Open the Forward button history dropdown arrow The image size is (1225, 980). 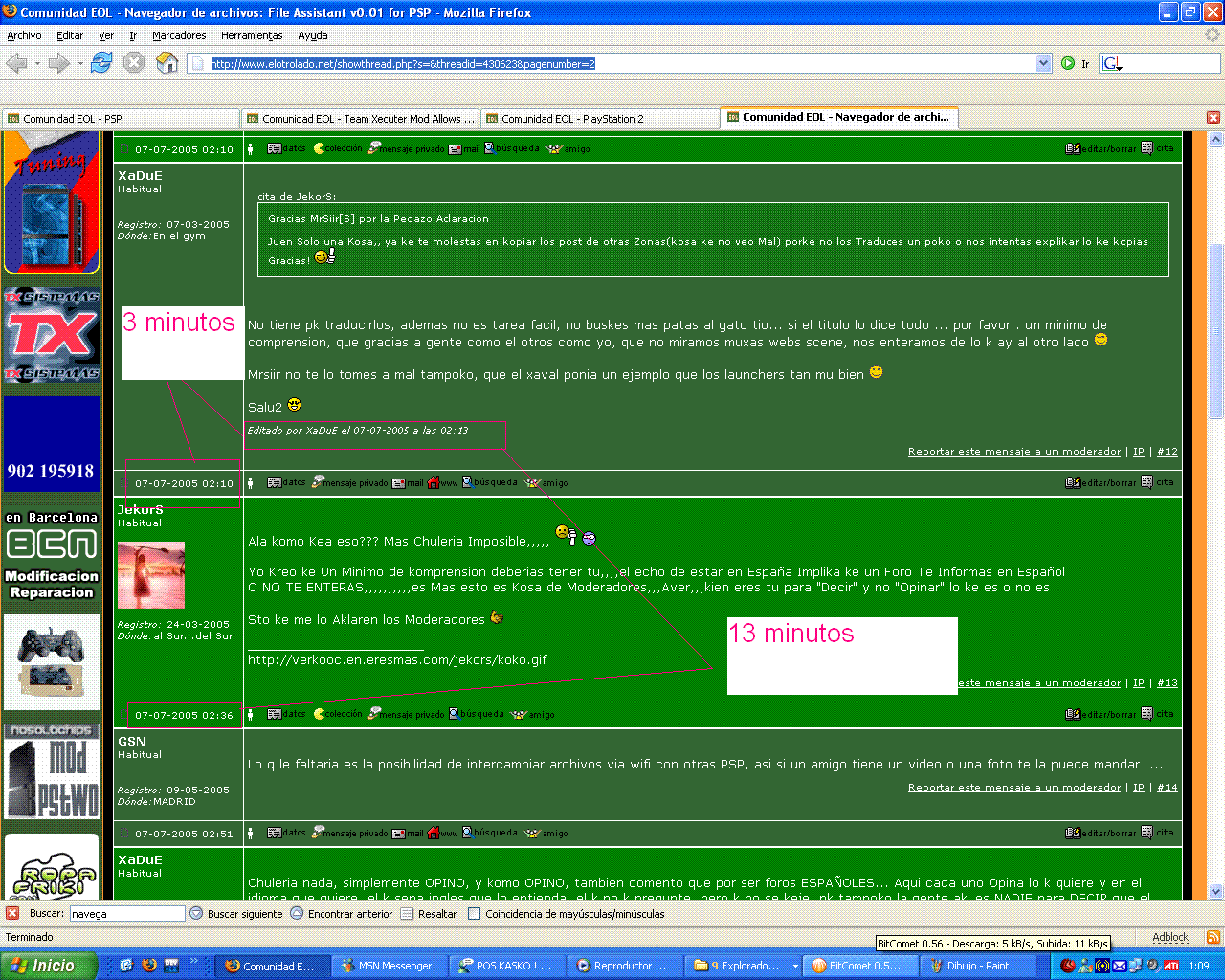(x=79, y=64)
